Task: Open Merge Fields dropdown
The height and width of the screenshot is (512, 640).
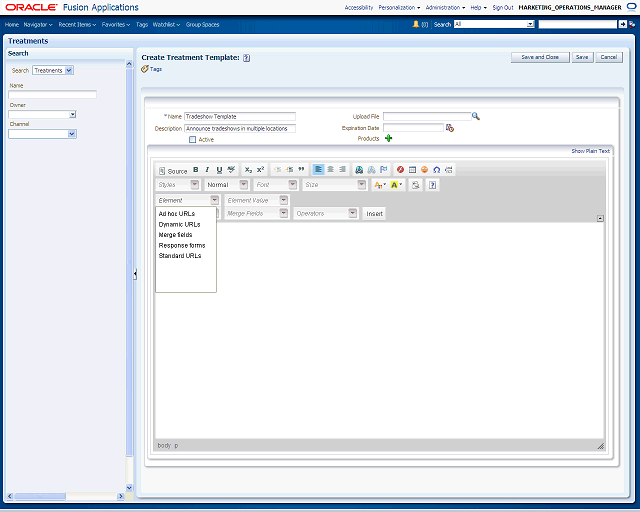Action: point(283,213)
